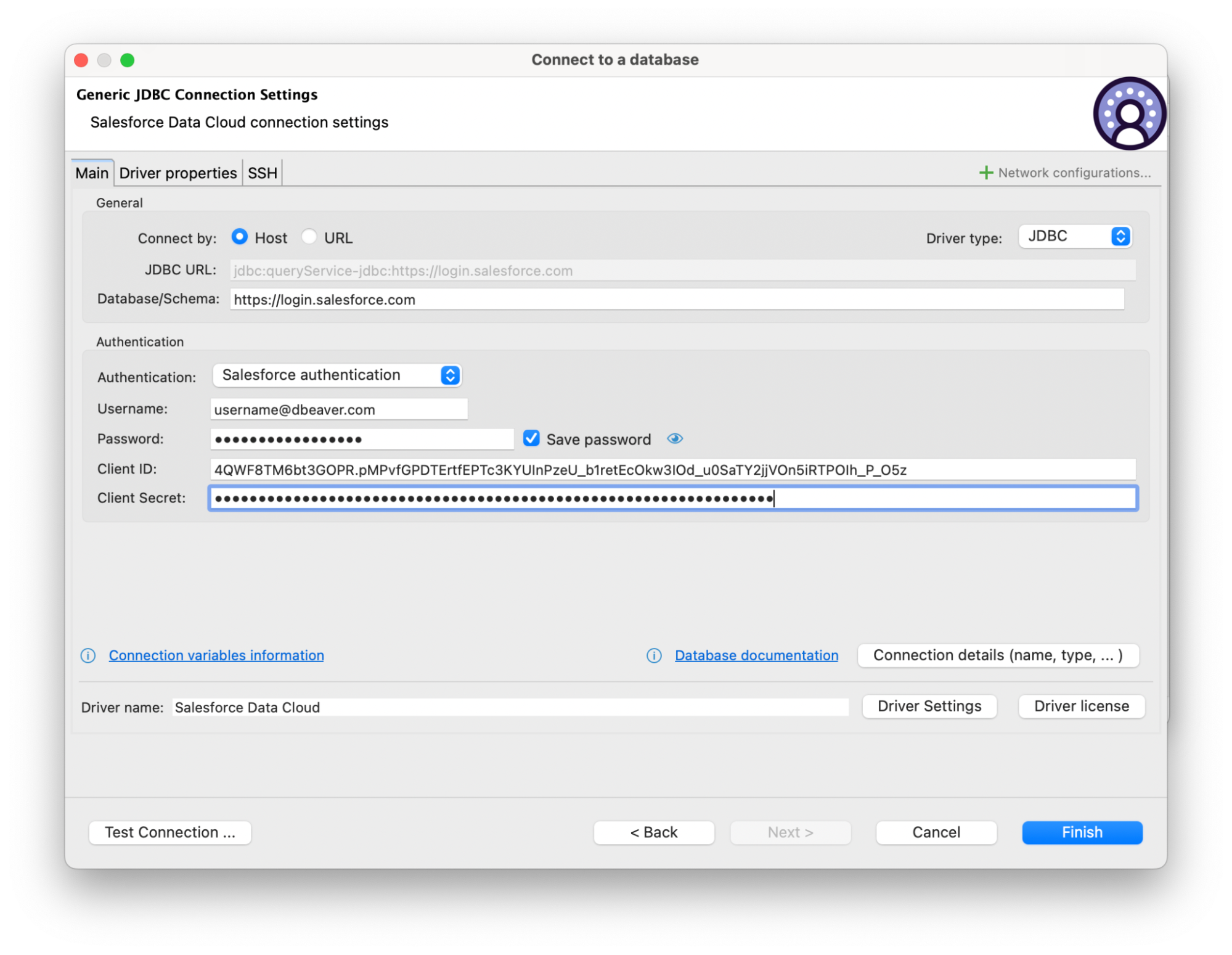Viewport: 1232px width, 955px height.
Task: Open Driver Settings
Action: [929, 706]
